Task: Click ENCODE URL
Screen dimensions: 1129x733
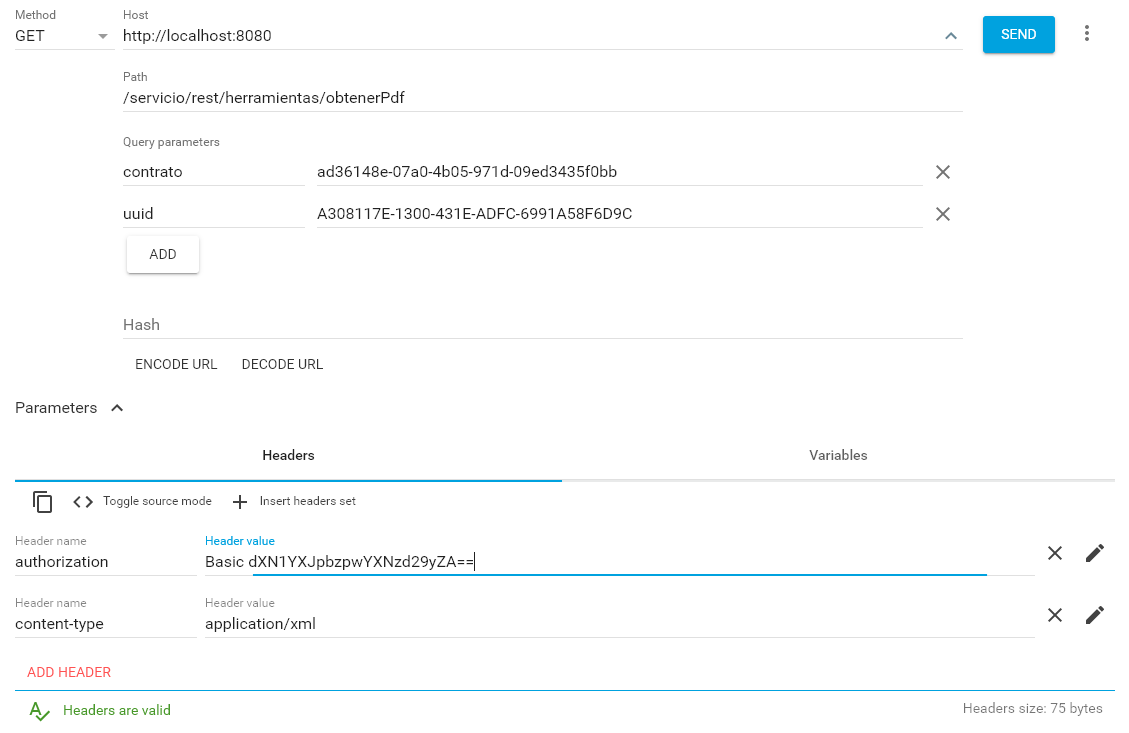Action: [176, 364]
